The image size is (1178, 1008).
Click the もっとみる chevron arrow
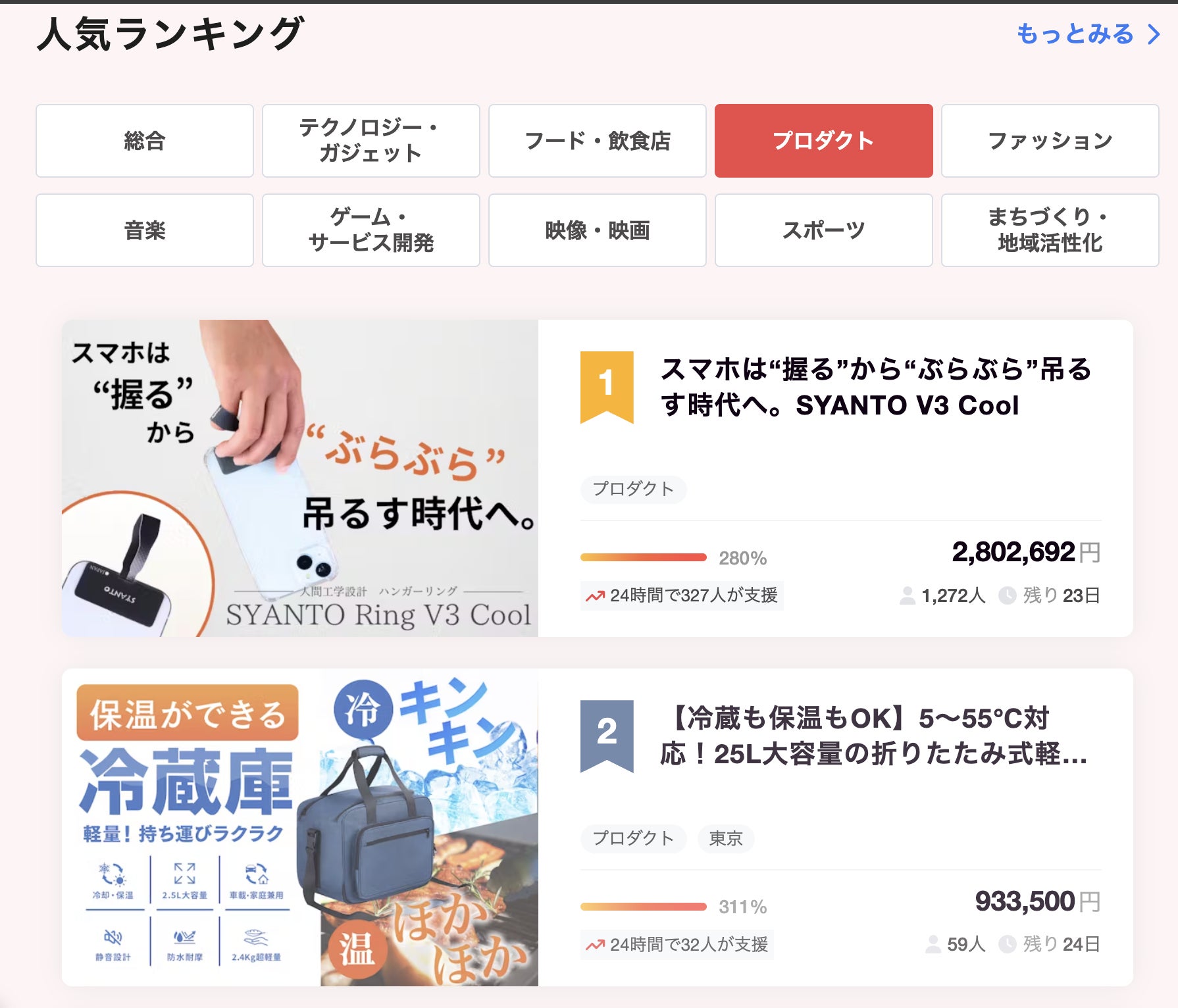click(1154, 34)
